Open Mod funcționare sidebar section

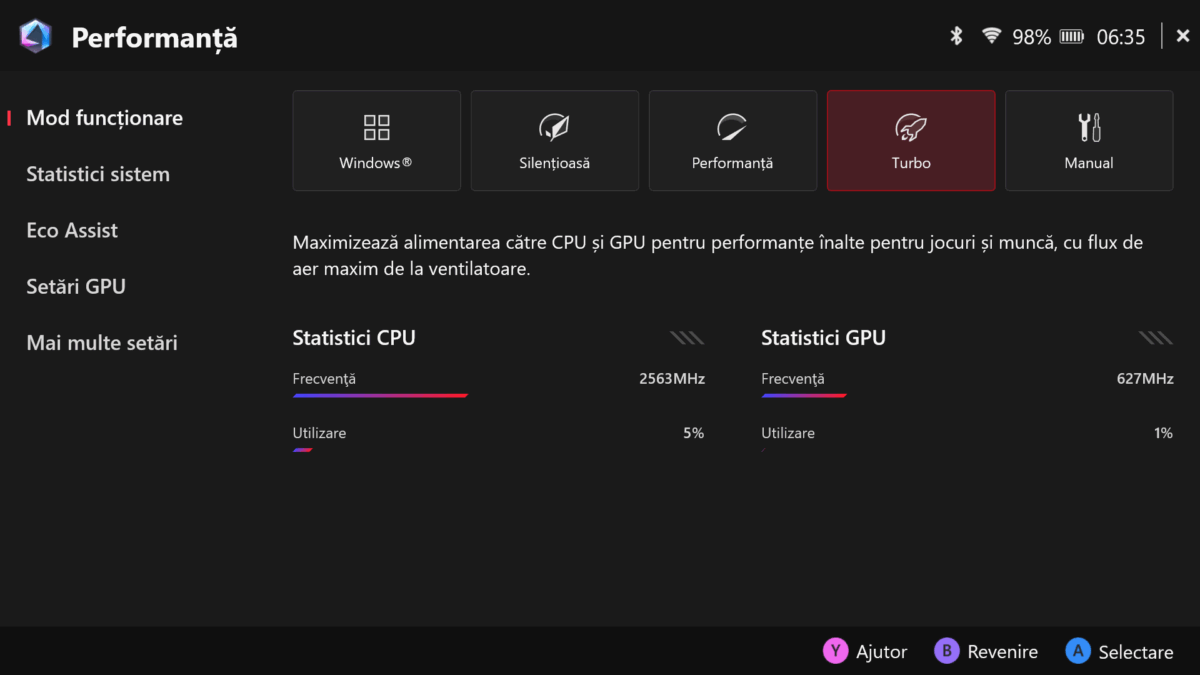pyautogui.click(x=104, y=118)
